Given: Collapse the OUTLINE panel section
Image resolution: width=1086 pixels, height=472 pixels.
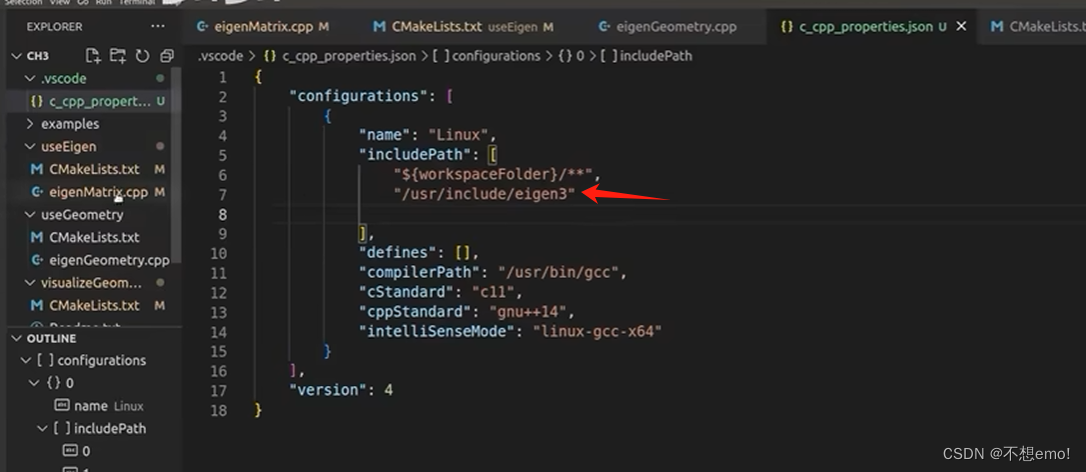Looking at the screenshot, I should coord(17,338).
